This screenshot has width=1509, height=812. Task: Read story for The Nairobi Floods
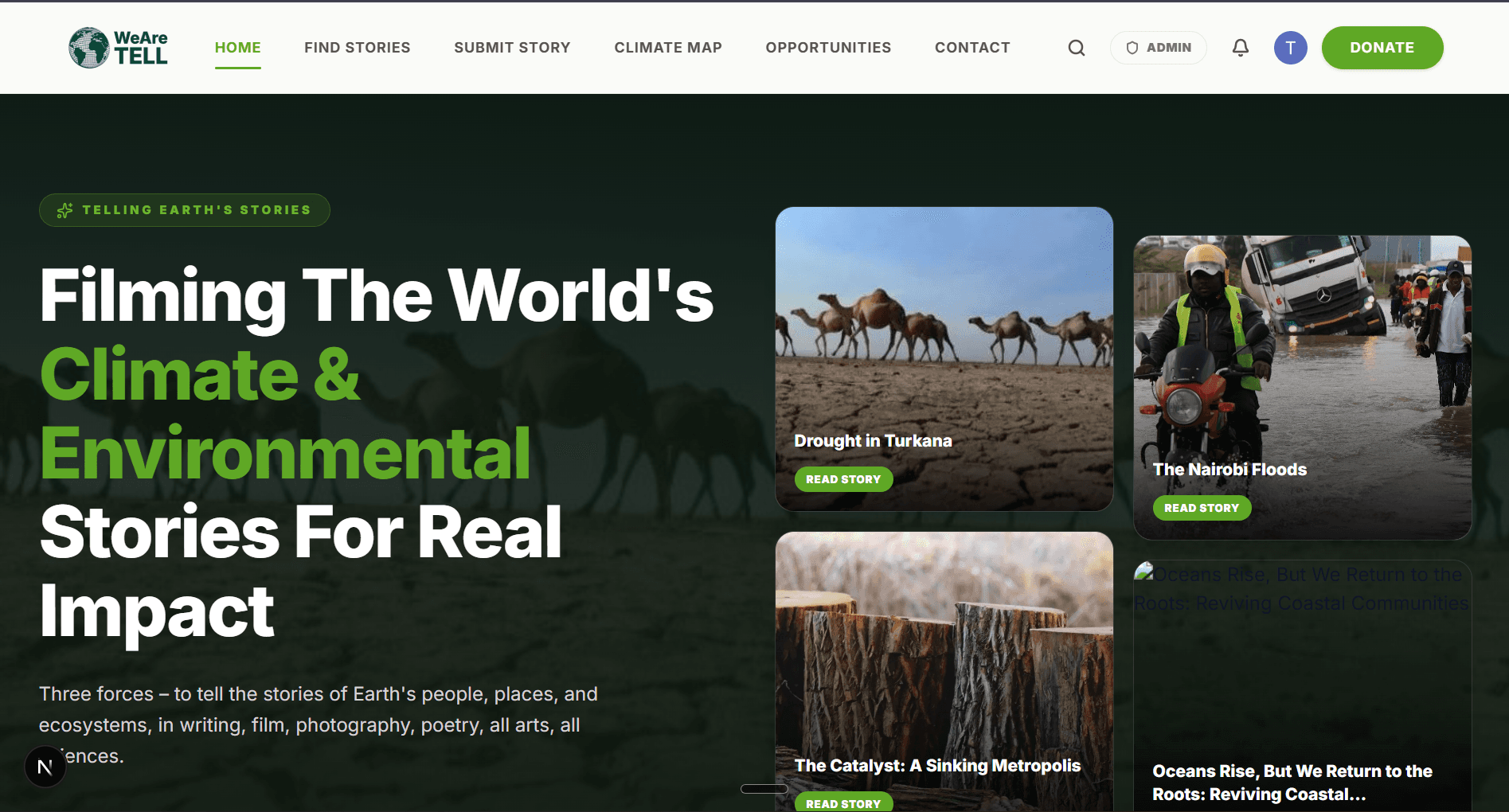[1202, 508]
